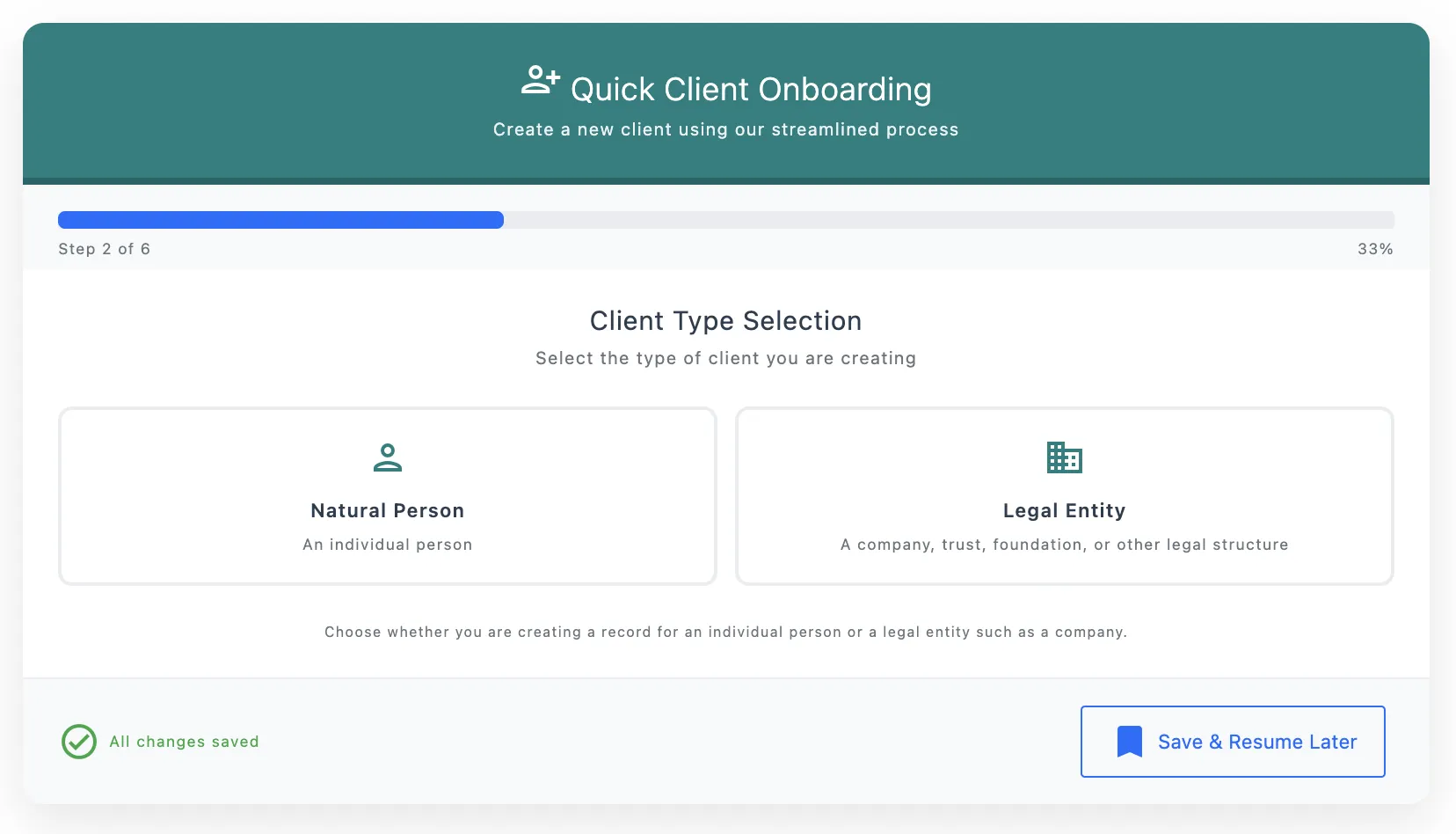Image resolution: width=1456 pixels, height=834 pixels.
Task: Click the blue progress bar
Action: click(x=280, y=219)
